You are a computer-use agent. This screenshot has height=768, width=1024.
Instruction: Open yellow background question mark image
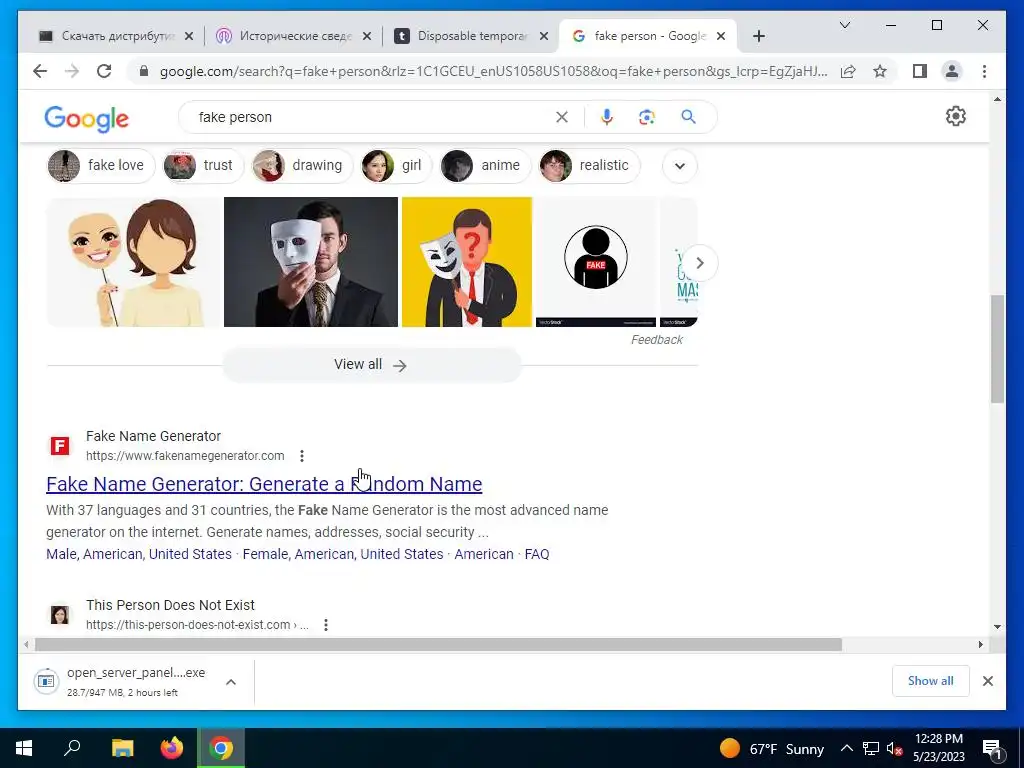tap(467, 262)
